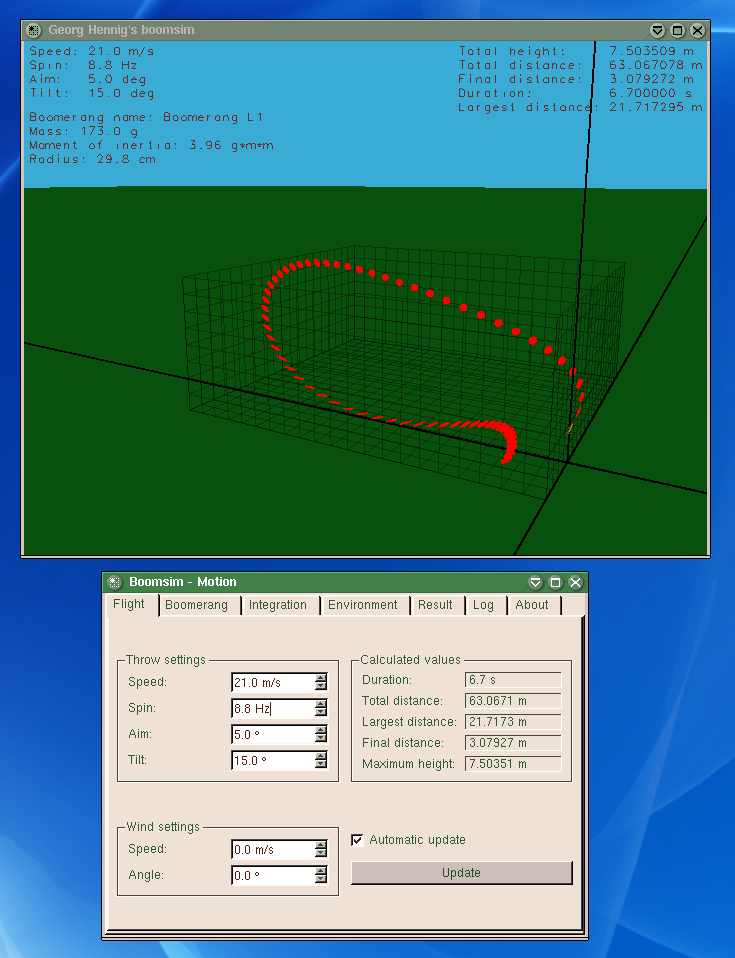The height and width of the screenshot is (958, 735).
Task: Minimize the Boomsim - Motion window
Action: click(x=535, y=582)
